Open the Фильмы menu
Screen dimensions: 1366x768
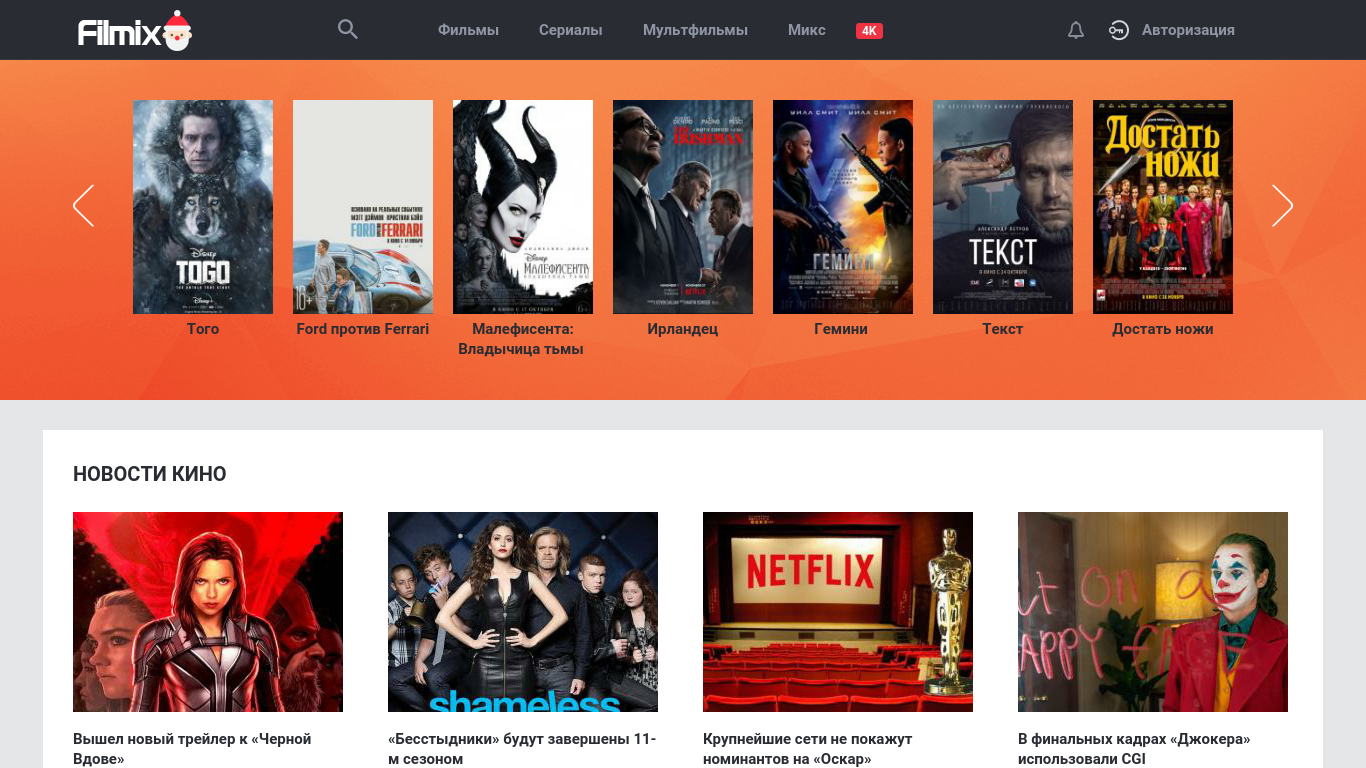tap(468, 30)
